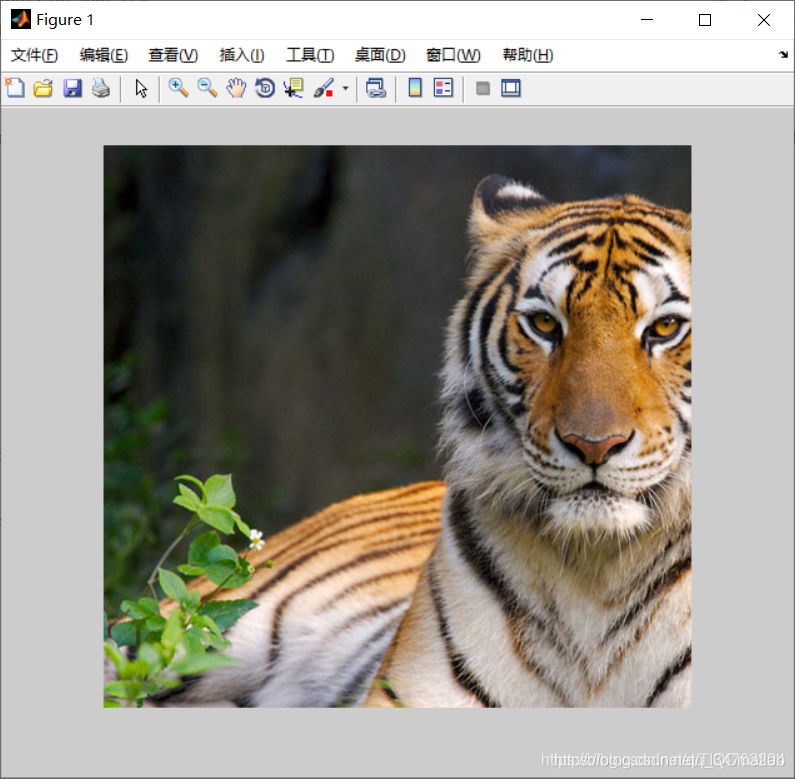Open the 编辑(E) menu
The width and height of the screenshot is (795, 779).
coord(104,55)
